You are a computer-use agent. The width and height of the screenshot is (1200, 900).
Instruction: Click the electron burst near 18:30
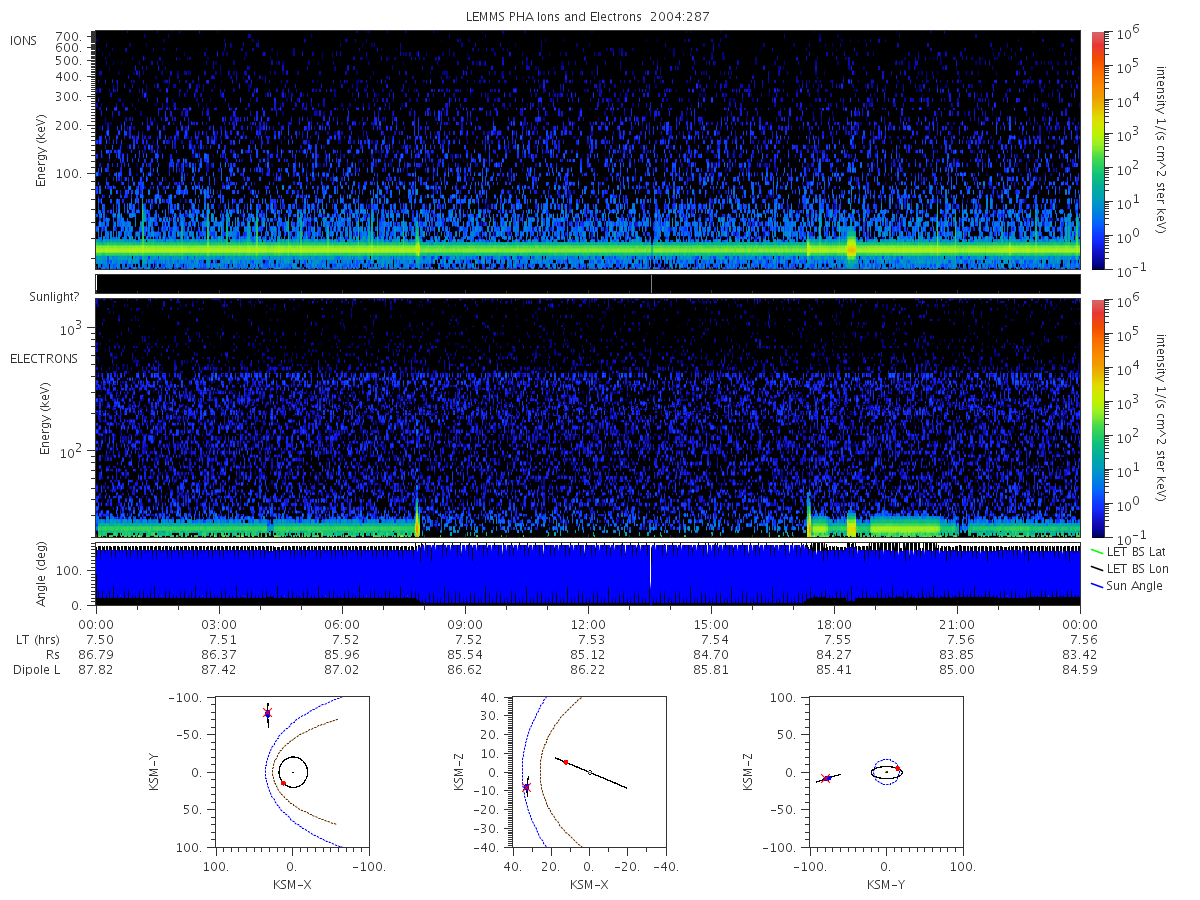851,524
